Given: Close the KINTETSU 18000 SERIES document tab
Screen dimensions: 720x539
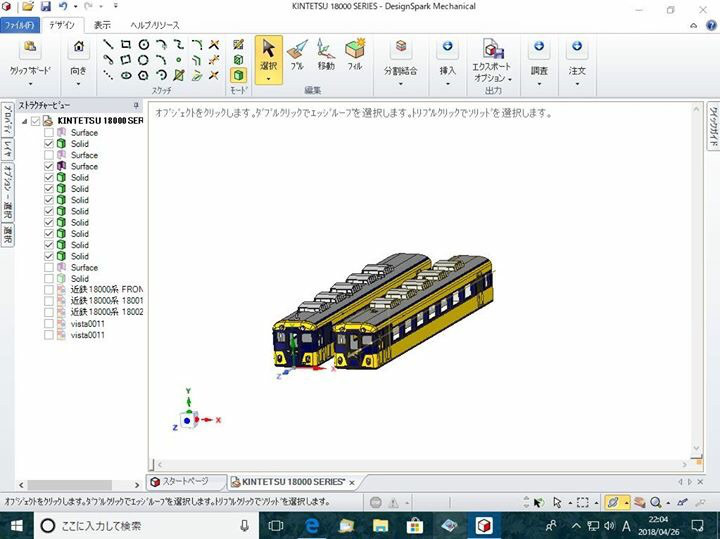Looking at the screenshot, I should pos(352,483).
